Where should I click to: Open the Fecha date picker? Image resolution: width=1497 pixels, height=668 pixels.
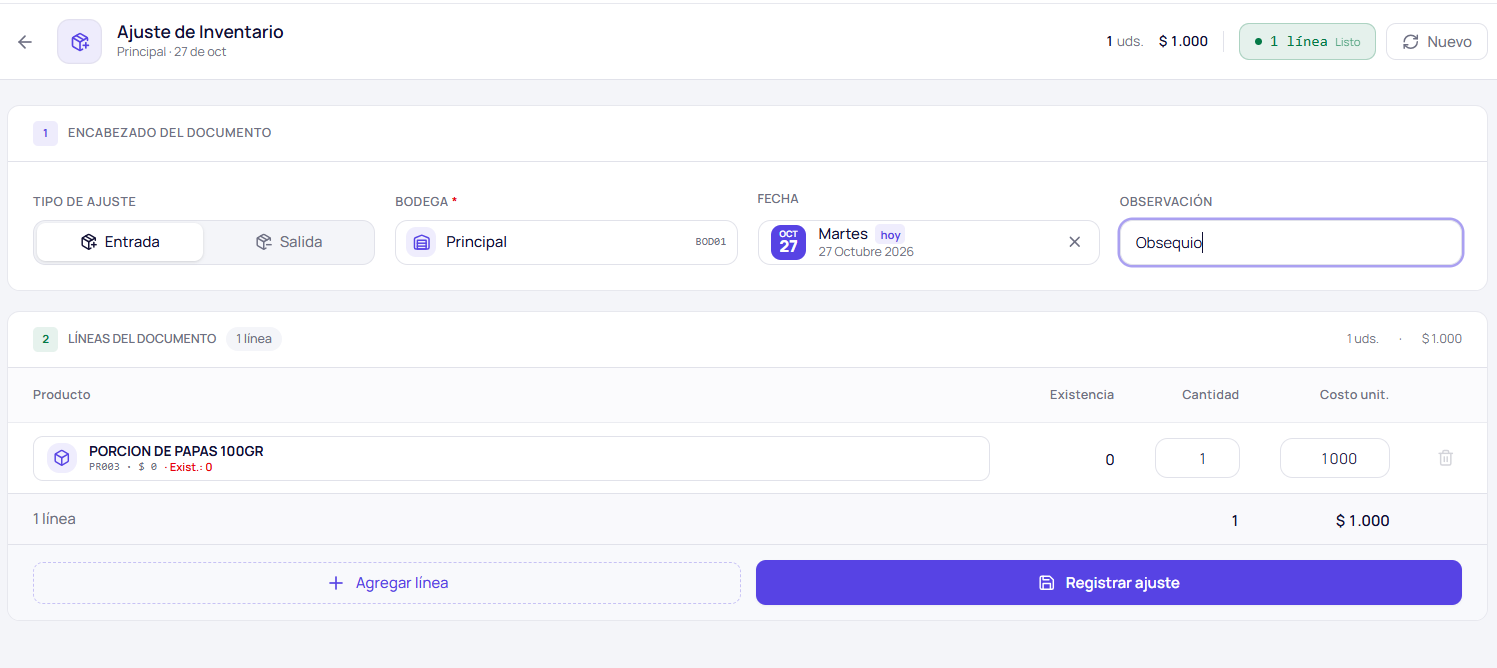[928, 242]
